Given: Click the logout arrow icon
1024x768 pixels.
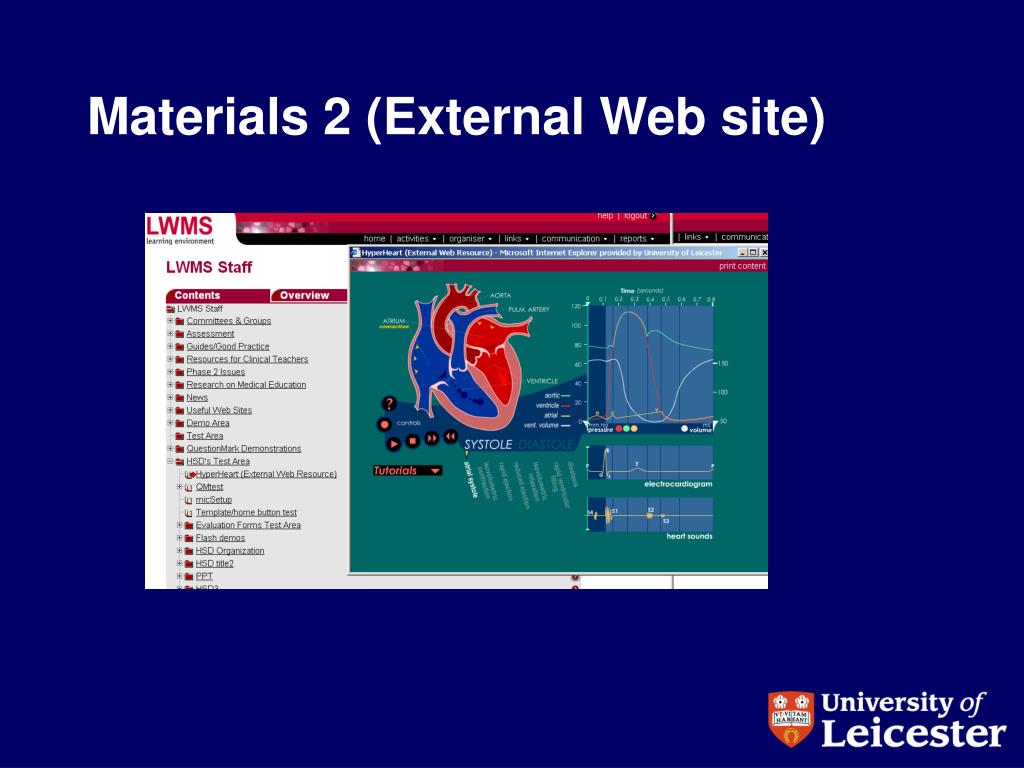Looking at the screenshot, I should [653, 216].
